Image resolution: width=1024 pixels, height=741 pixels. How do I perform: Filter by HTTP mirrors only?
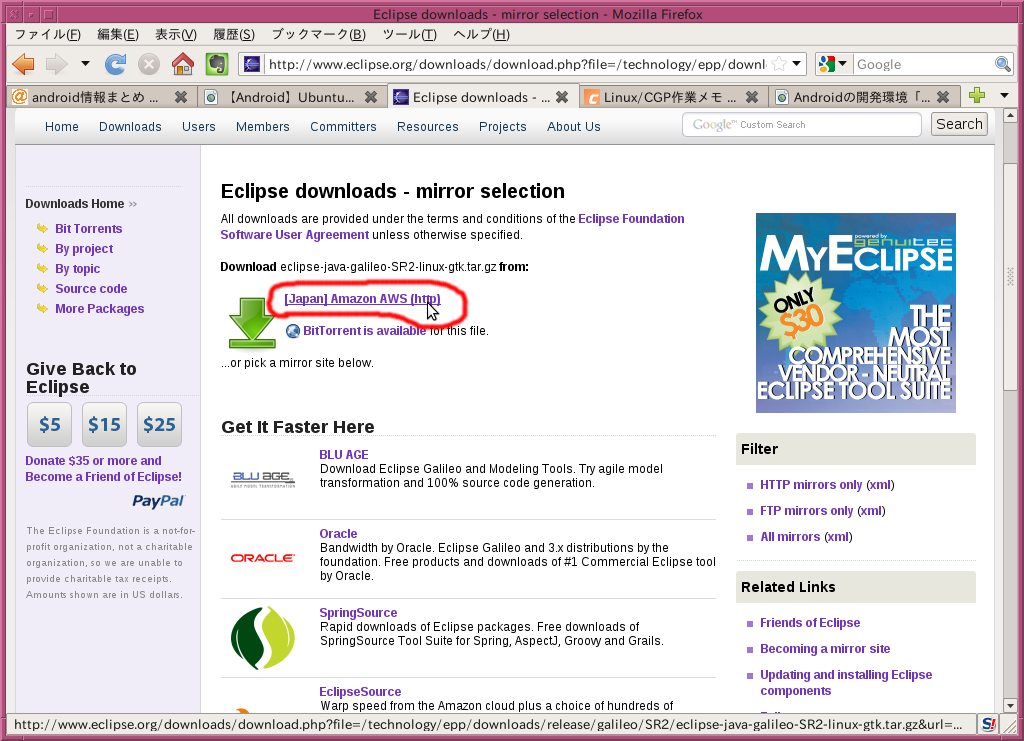tap(811, 484)
